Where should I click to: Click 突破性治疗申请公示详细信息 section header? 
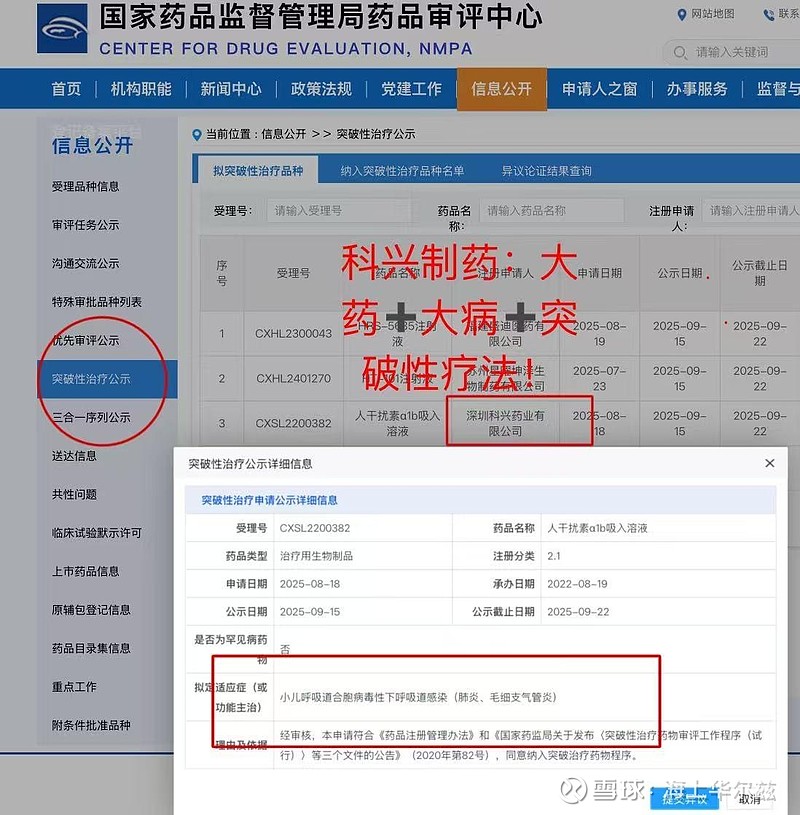[269, 501]
